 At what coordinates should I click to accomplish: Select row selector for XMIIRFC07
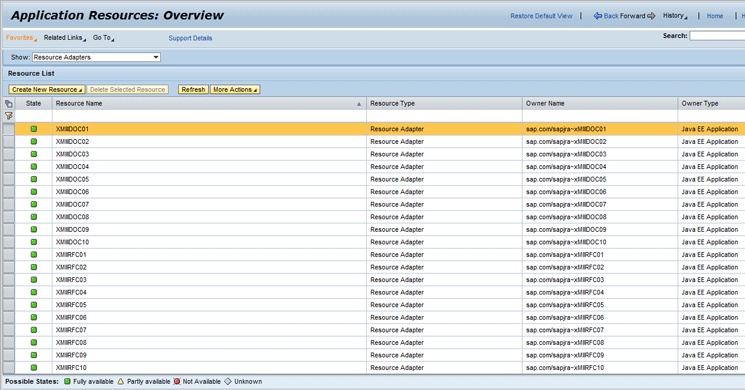click(x=9, y=330)
